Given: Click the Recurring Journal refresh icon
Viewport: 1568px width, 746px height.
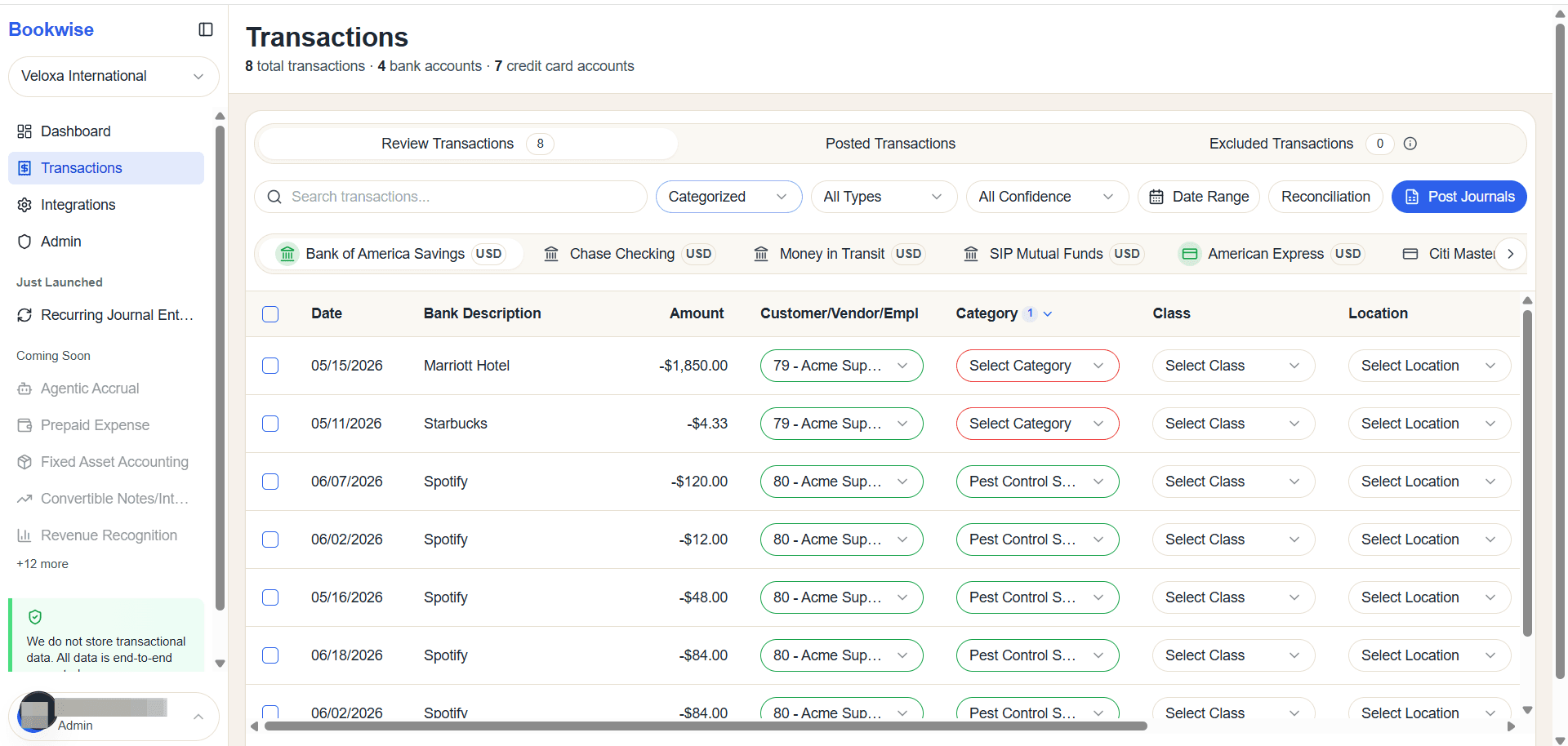Looking at the screenshot, I should coord(24,315).
